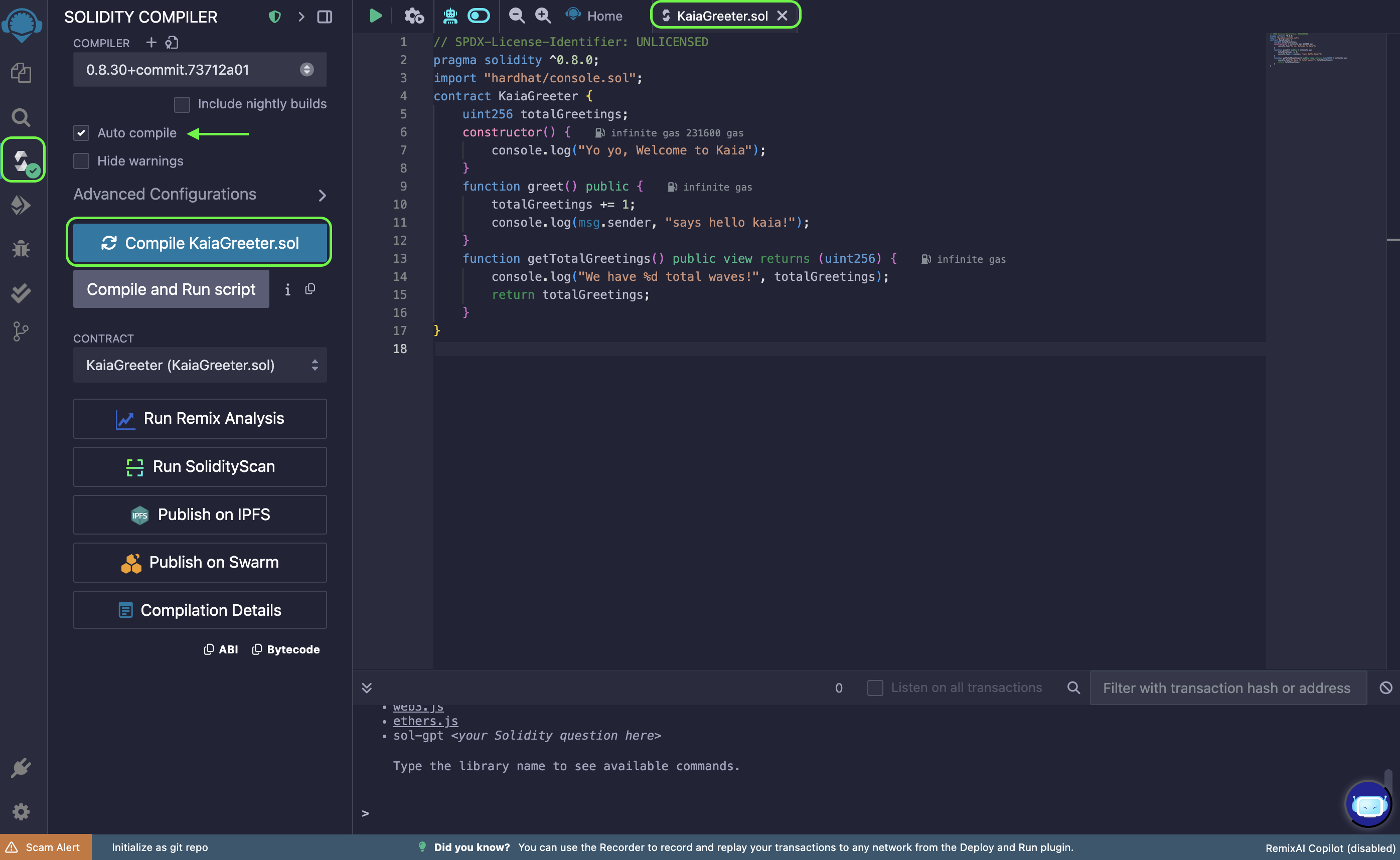Image resolution: width=1400 pixels, height=860 pixels.
Task: Enable Include nightly builds checkbox
Action: click(182, 105)
